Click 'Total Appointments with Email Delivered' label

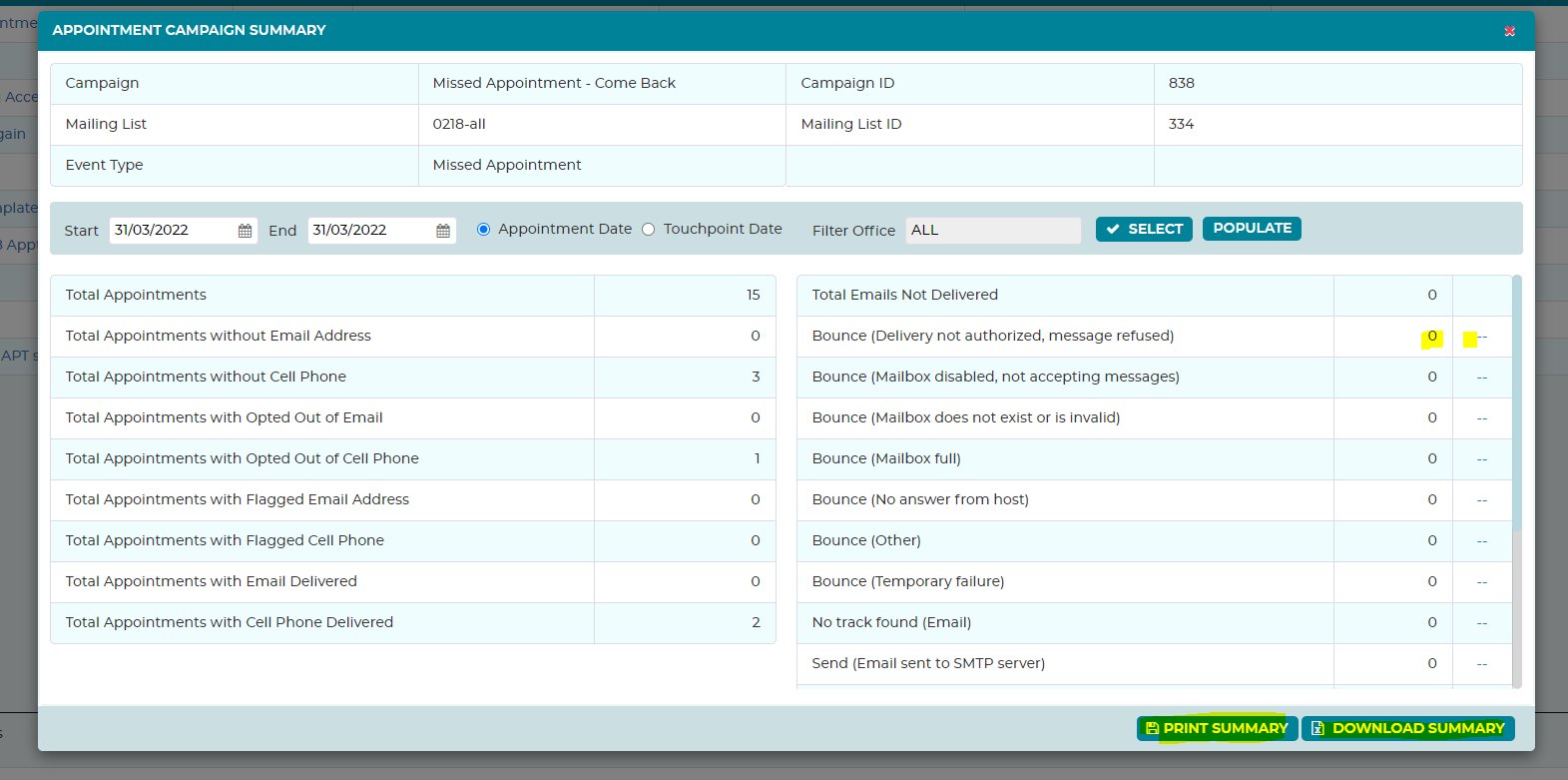click(211, 581)
